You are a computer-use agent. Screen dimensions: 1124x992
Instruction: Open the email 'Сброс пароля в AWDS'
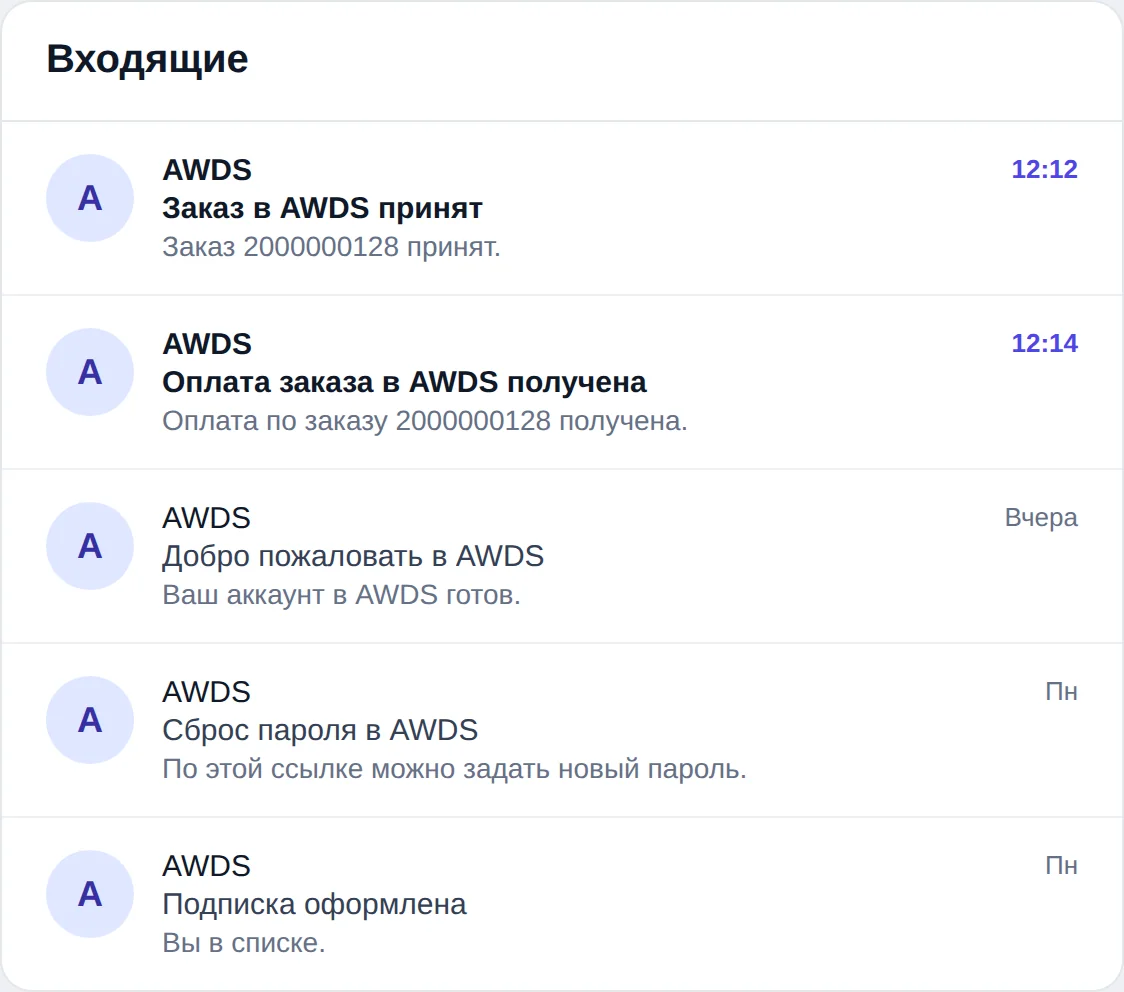point(562,730)
